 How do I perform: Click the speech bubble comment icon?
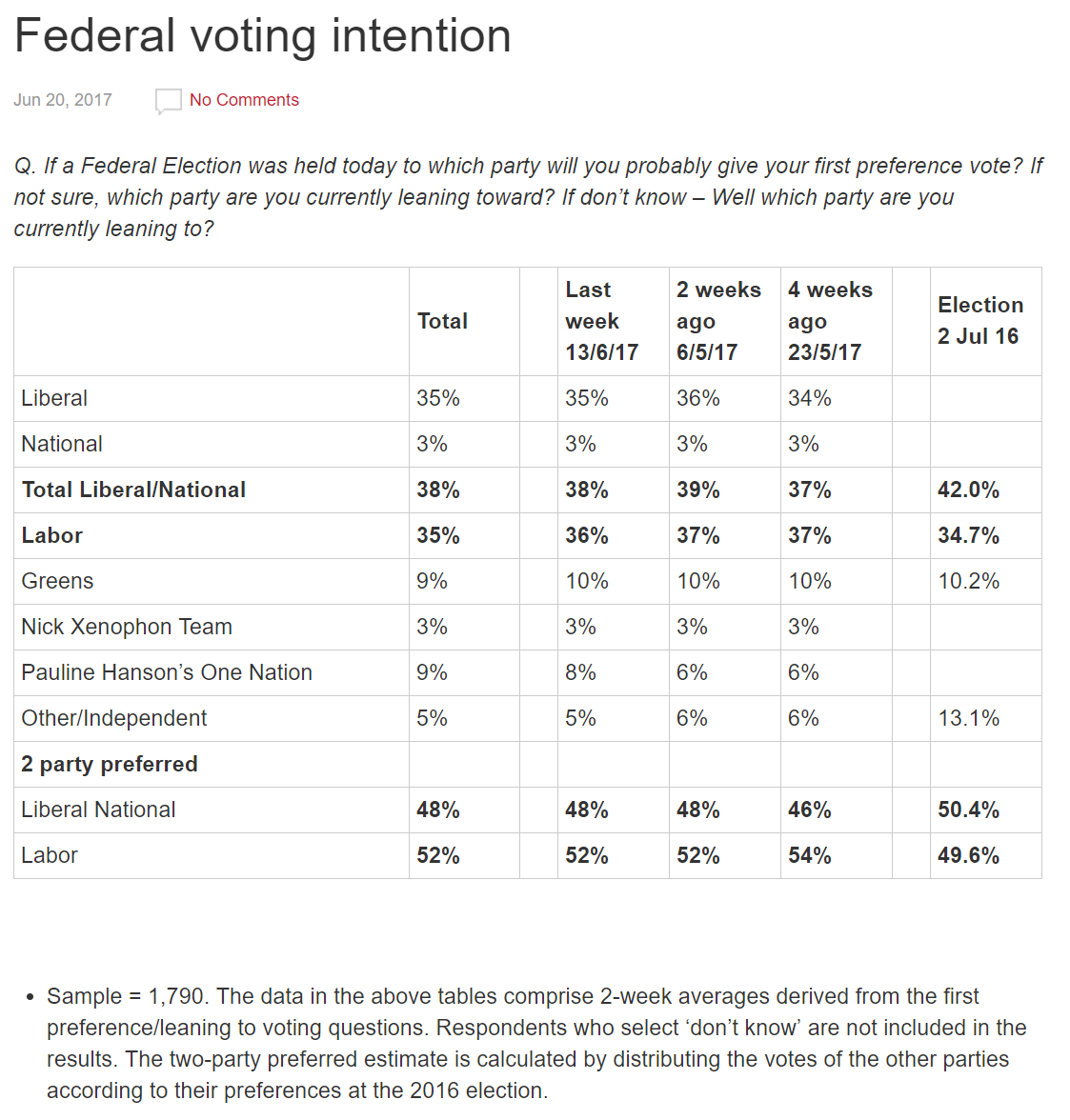point(168,100)
